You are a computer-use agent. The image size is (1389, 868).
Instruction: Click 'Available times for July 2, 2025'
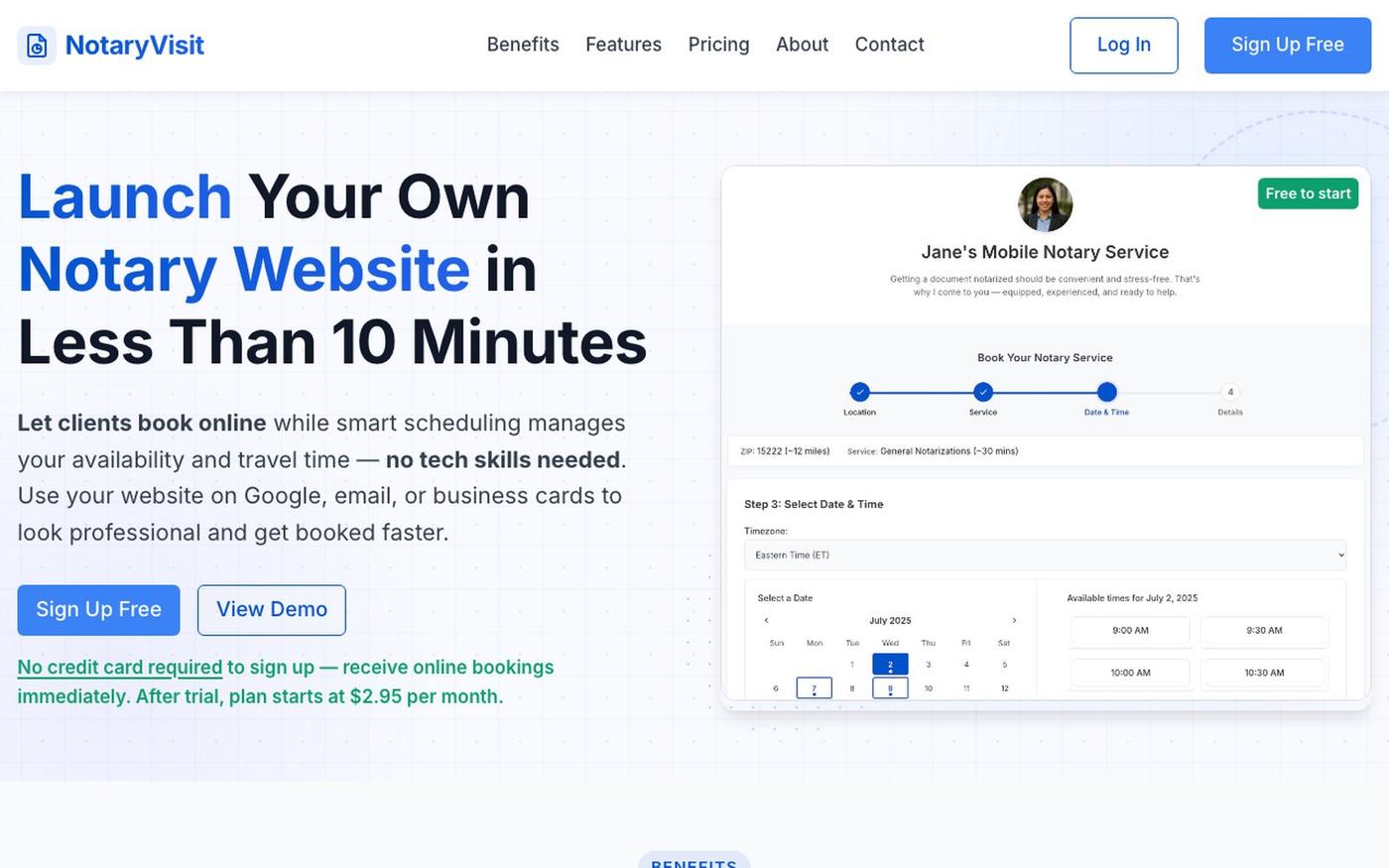(x=1132, y=598)
